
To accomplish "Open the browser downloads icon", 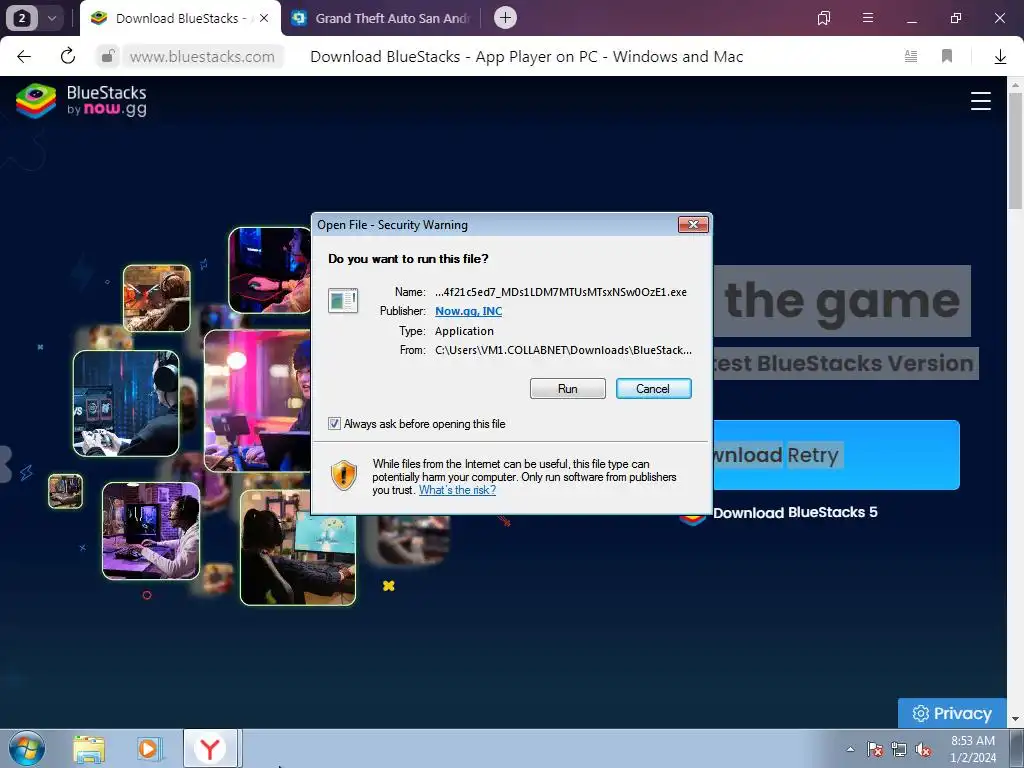I will [x=1000, y=57].
